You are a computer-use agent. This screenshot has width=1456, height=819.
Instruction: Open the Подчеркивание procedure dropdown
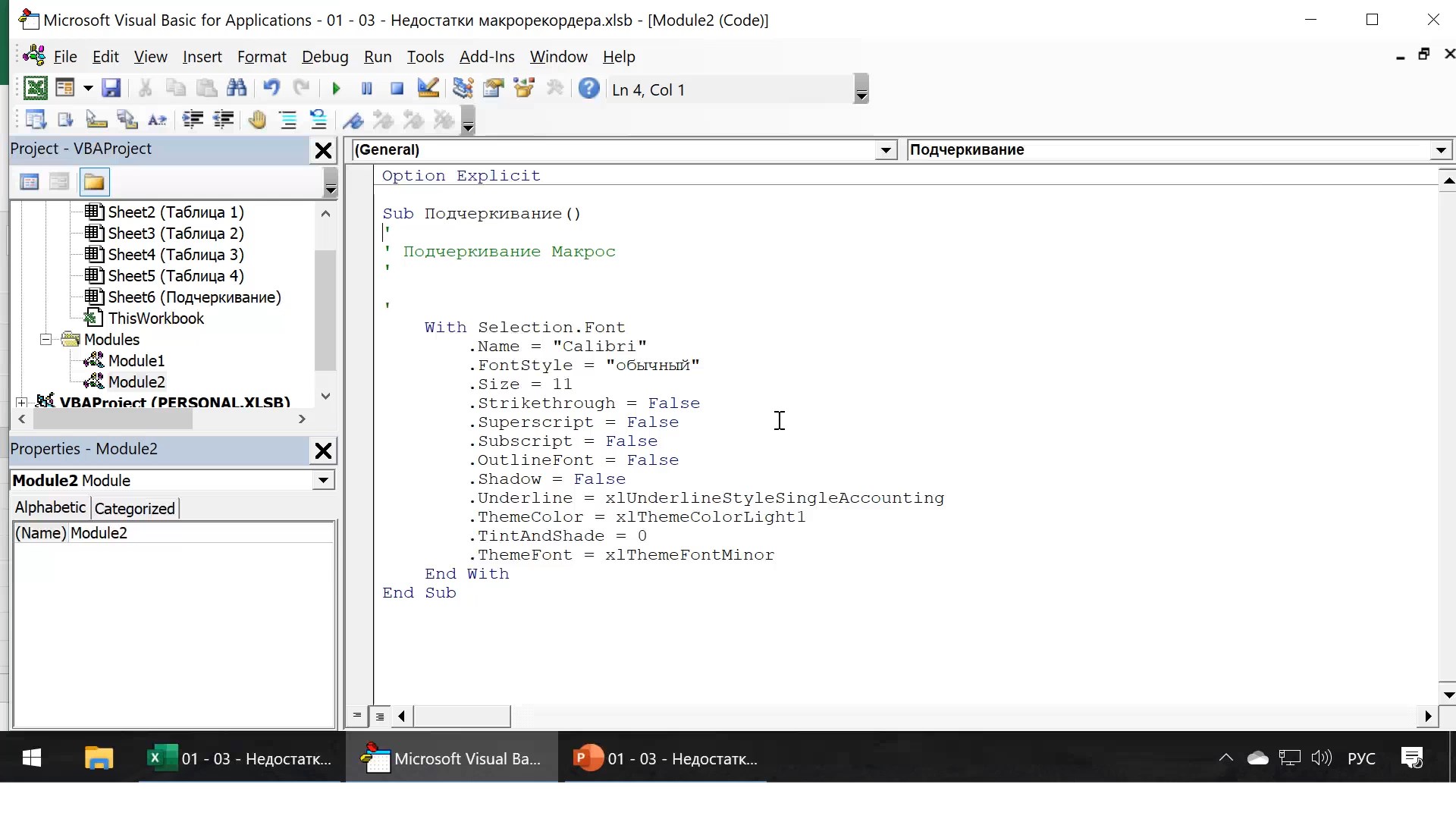[1441, 150]
